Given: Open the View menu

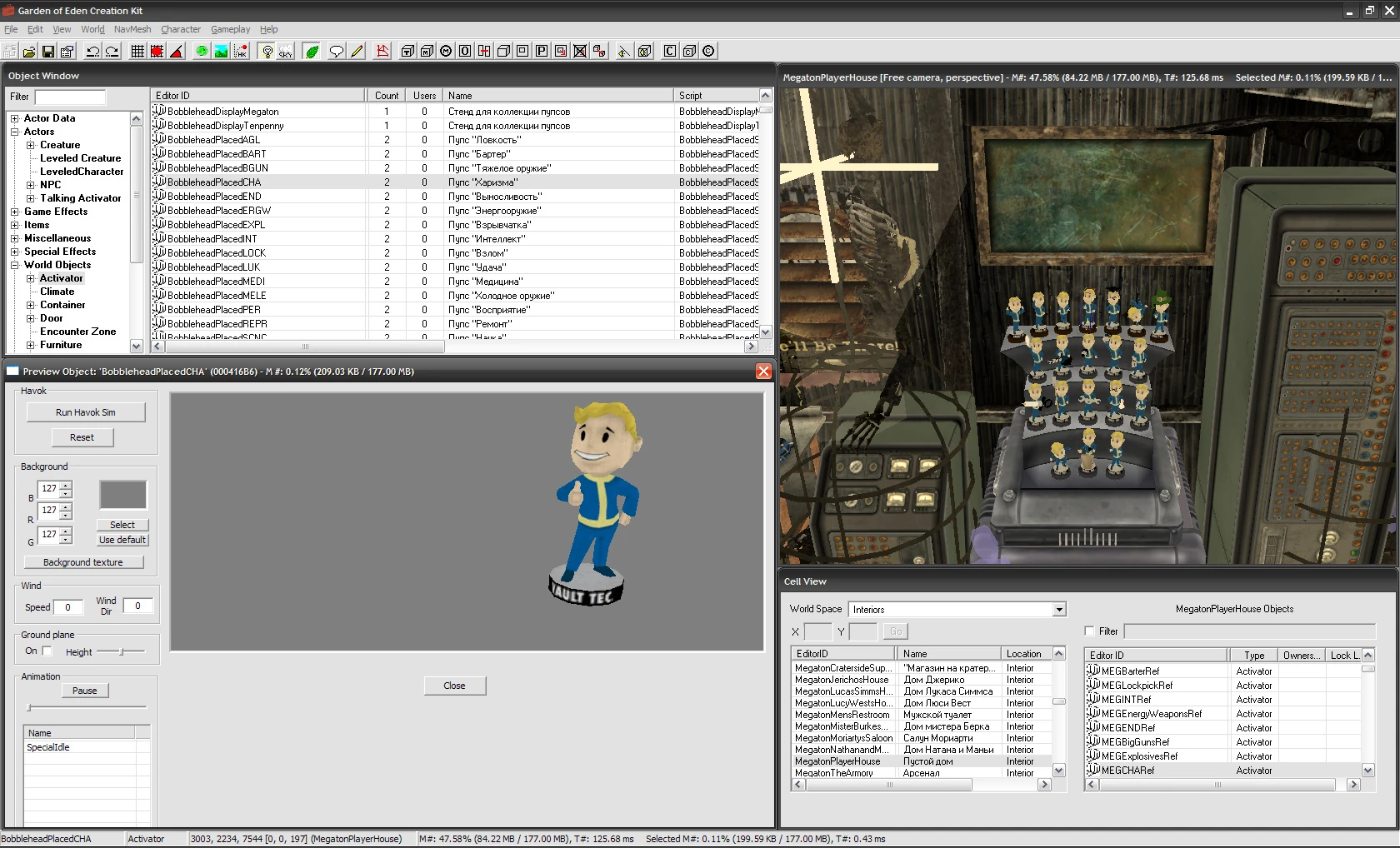Looking at the screenshot, I should point(62,29).
